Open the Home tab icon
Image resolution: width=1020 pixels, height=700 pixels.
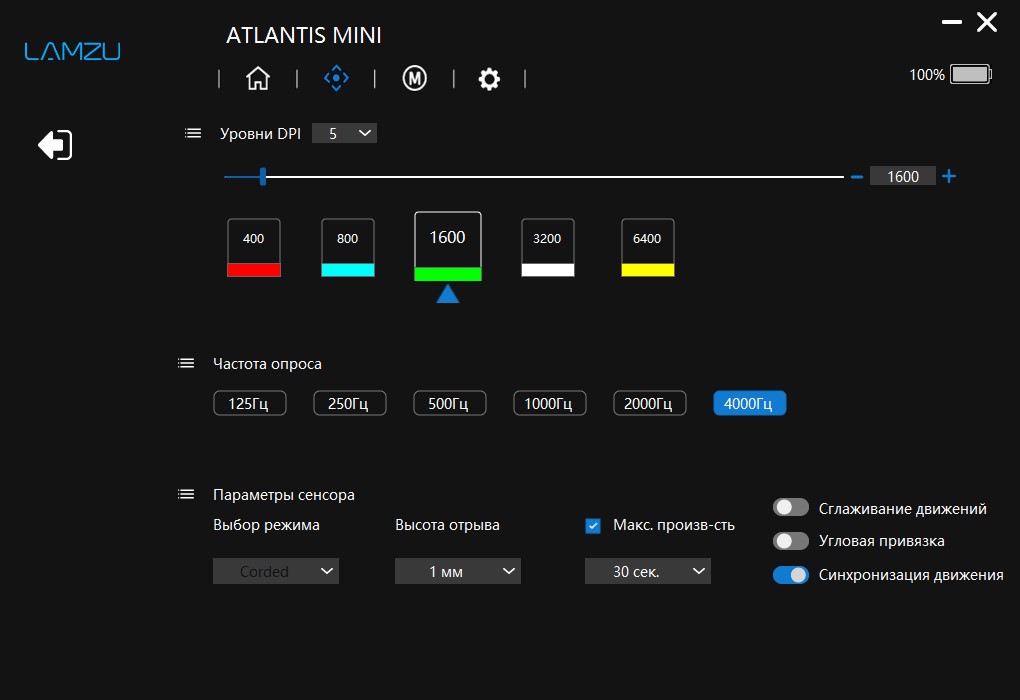click(x=258, y=79)
